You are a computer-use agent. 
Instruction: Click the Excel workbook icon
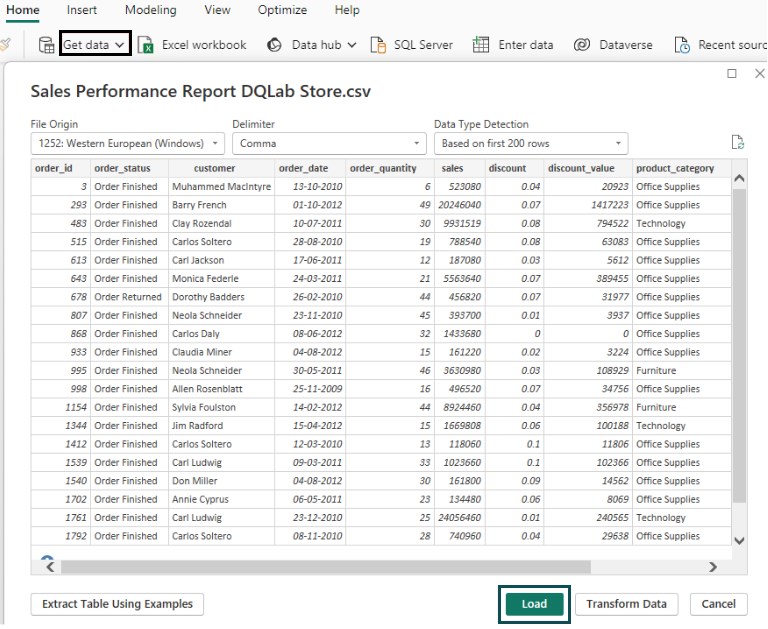pyautogui.click(x=145, y=45)
